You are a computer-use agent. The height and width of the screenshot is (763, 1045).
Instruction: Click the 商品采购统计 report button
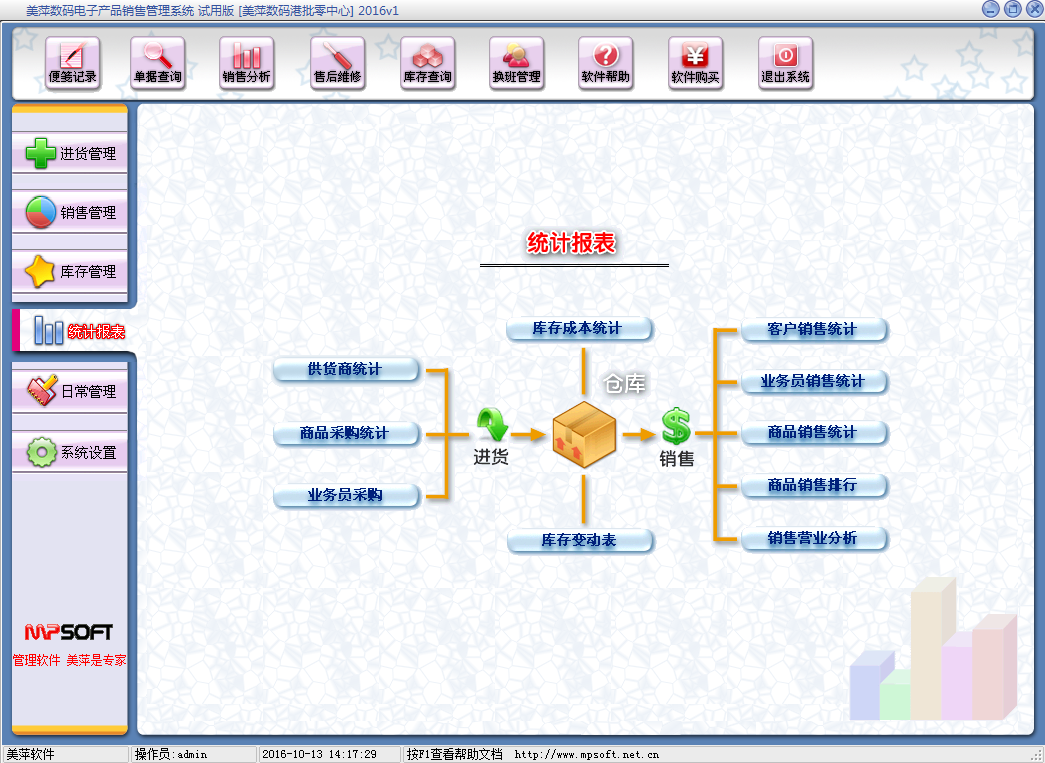pos(345,433)
